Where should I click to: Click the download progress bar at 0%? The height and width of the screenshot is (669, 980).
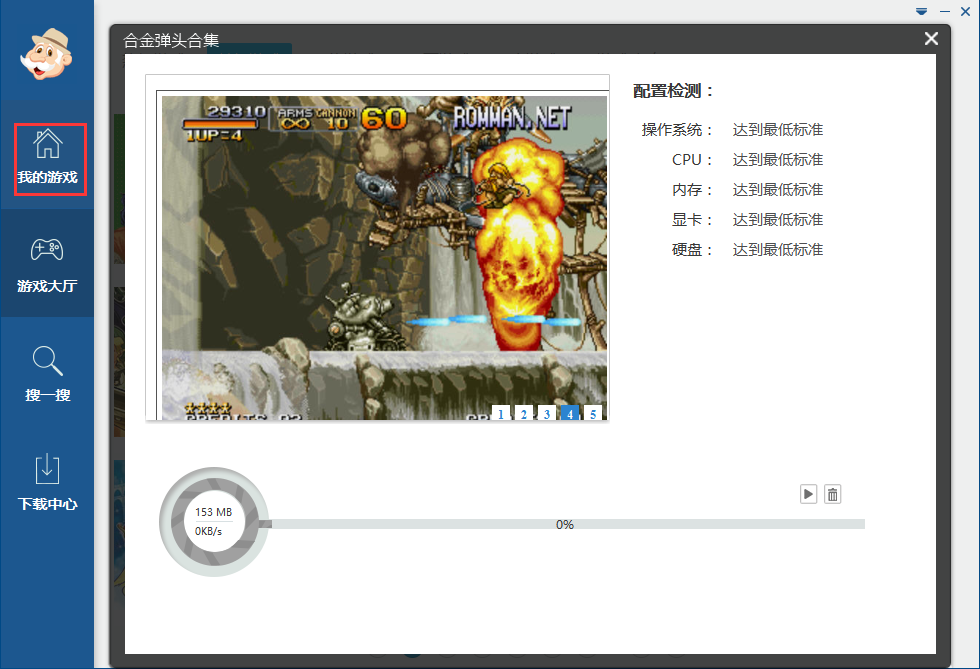click(x=565, y=524)
